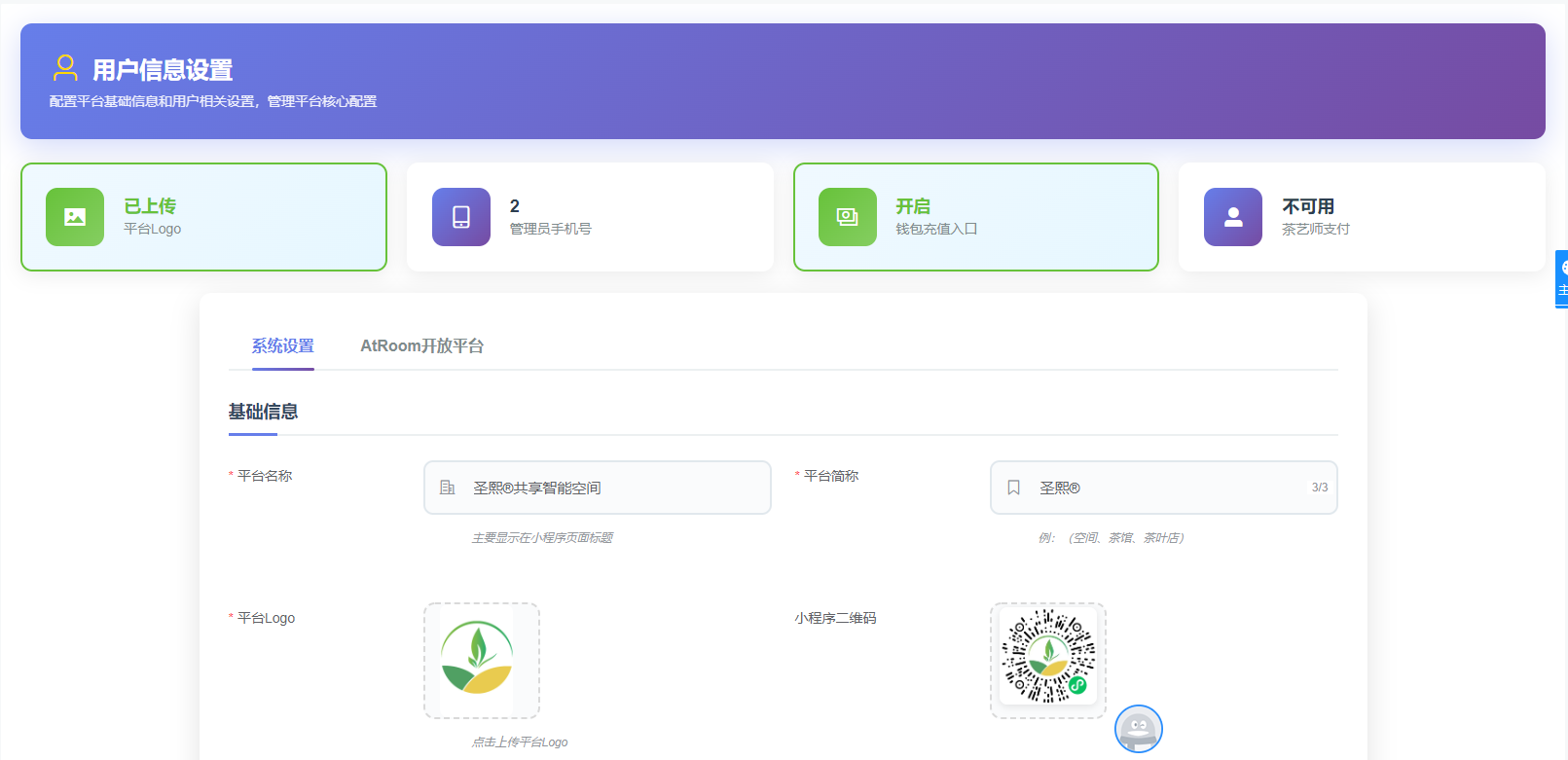Focus the 平台简称 input containing 圣熙®
1568x760 pixels.
pyautogui.click(x=1168, y=488)
